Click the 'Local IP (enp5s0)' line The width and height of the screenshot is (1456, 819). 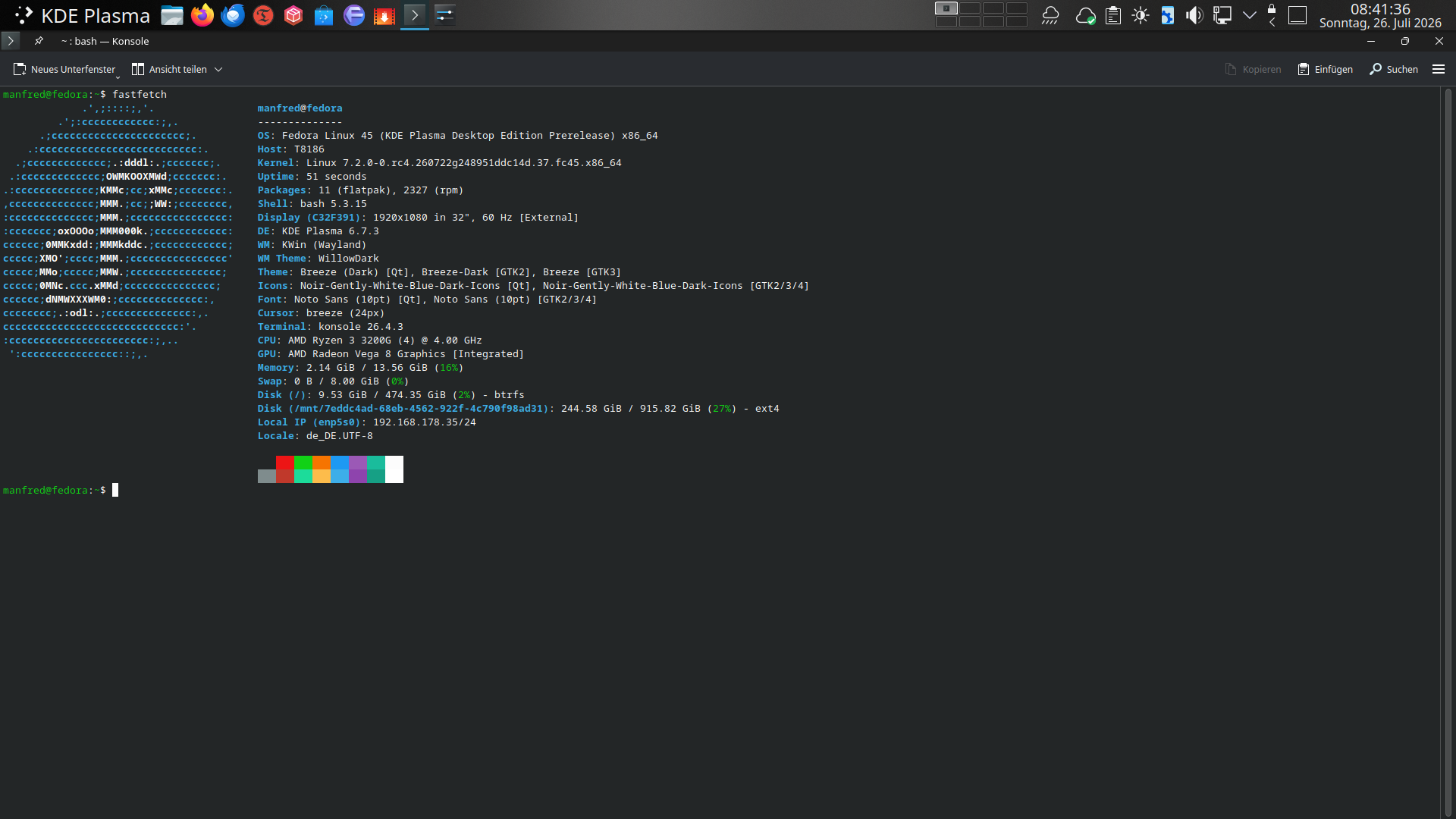click(x=366, y=422)
